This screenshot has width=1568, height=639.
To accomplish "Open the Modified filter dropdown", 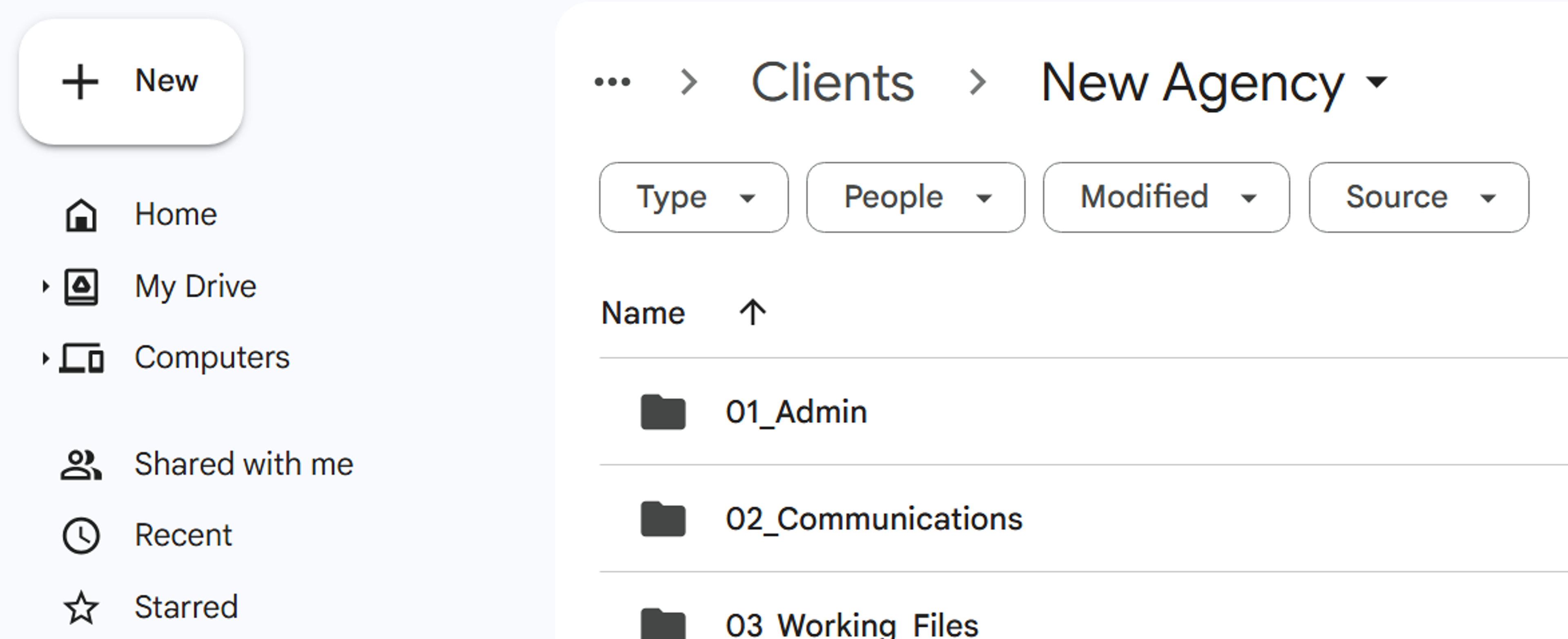I will click(x=1166, y=197).
